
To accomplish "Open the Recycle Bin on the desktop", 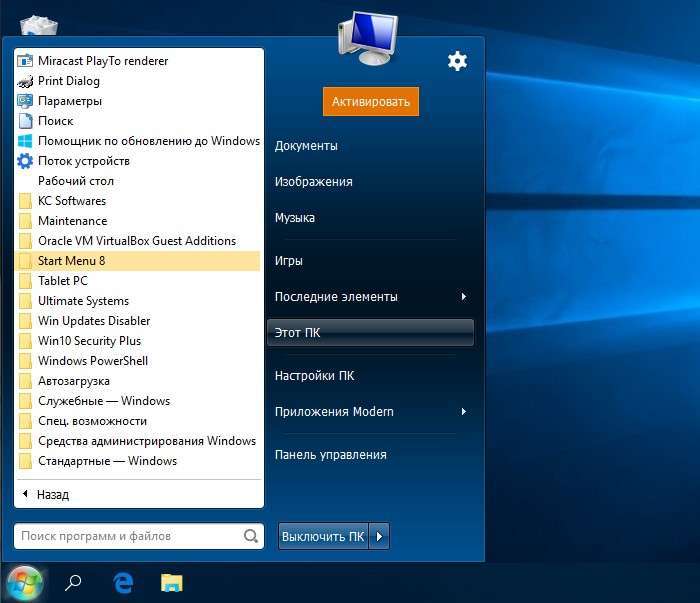I will tap(39, 25).
